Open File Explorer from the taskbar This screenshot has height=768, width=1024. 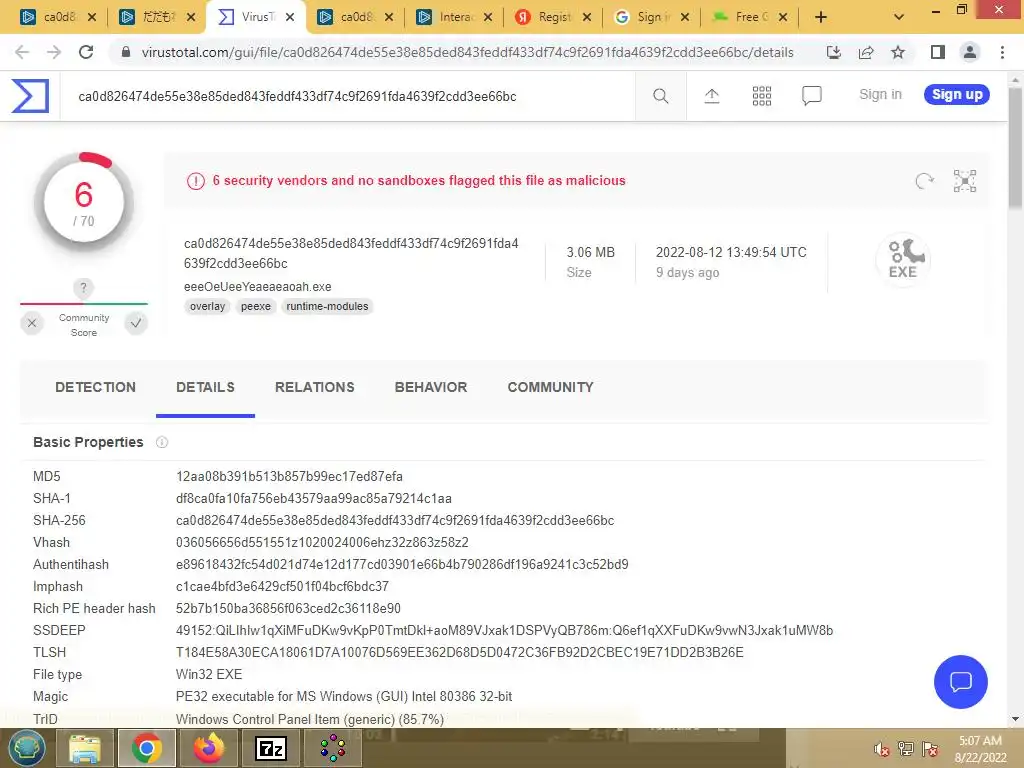(x=85, y=748)
